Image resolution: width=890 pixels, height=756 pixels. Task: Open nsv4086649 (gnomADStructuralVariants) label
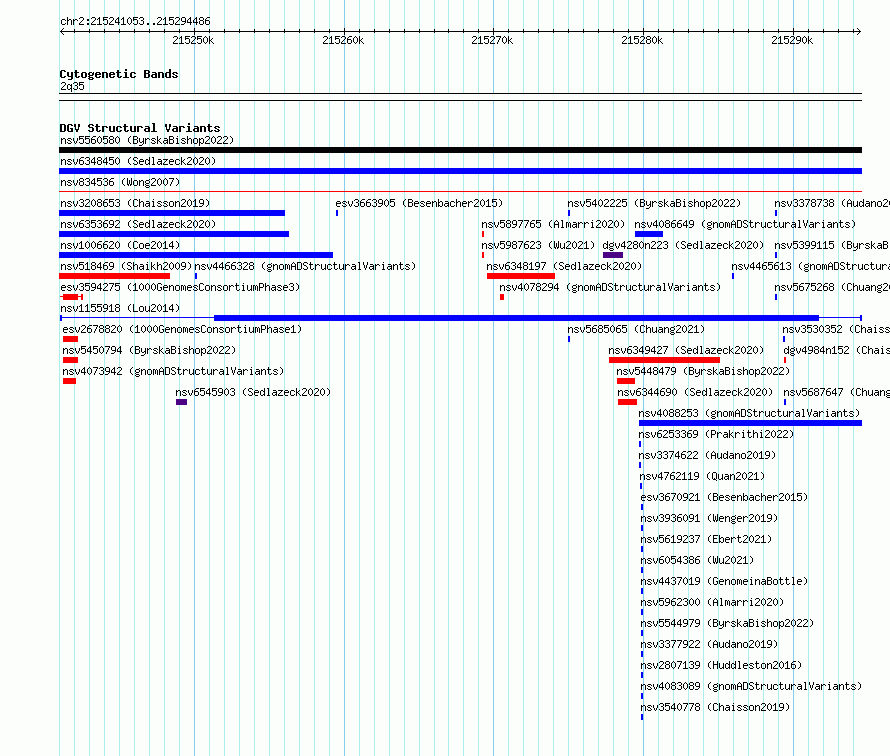click(745, 224)
